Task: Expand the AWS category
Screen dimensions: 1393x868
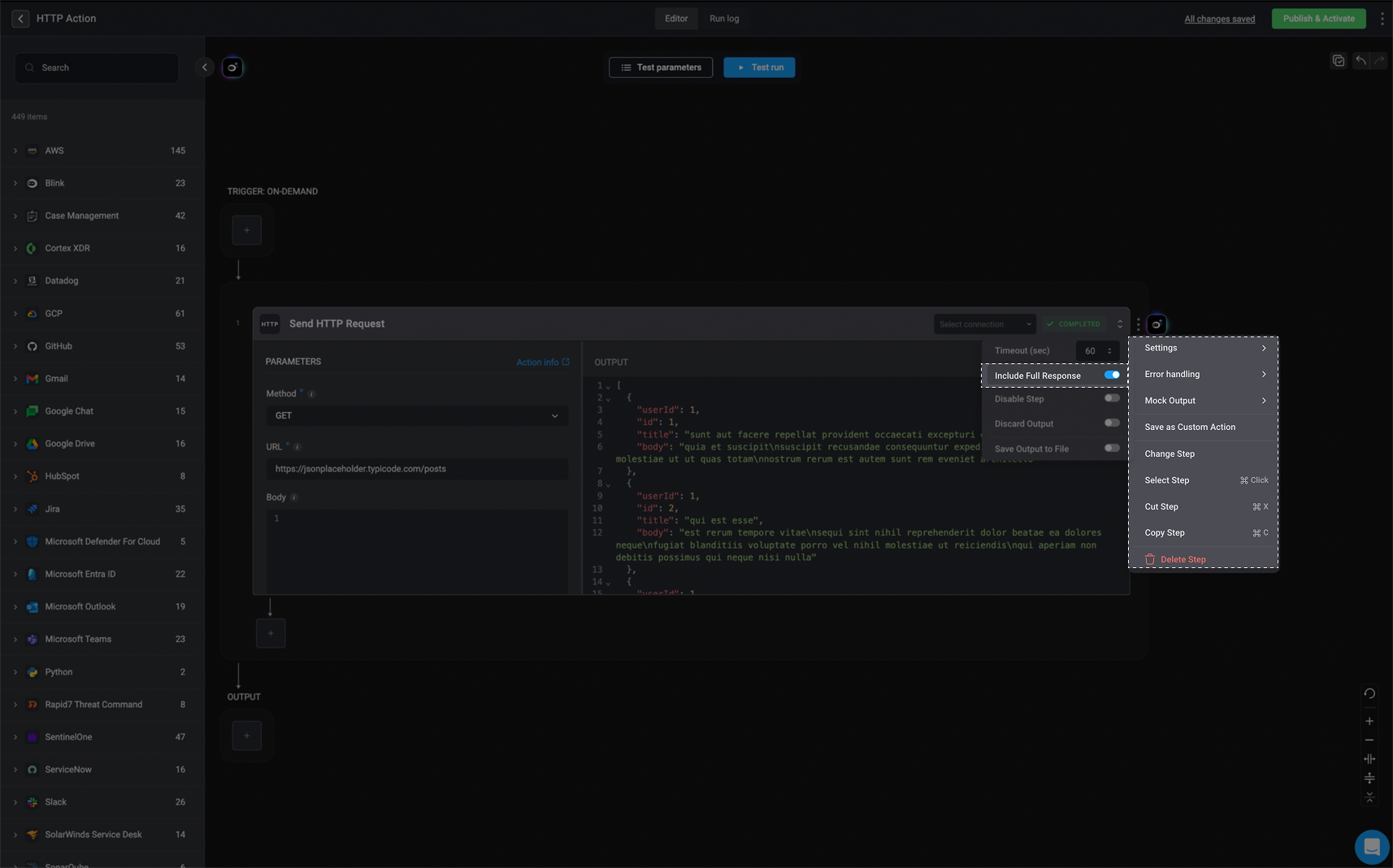Action: [15, 151]
